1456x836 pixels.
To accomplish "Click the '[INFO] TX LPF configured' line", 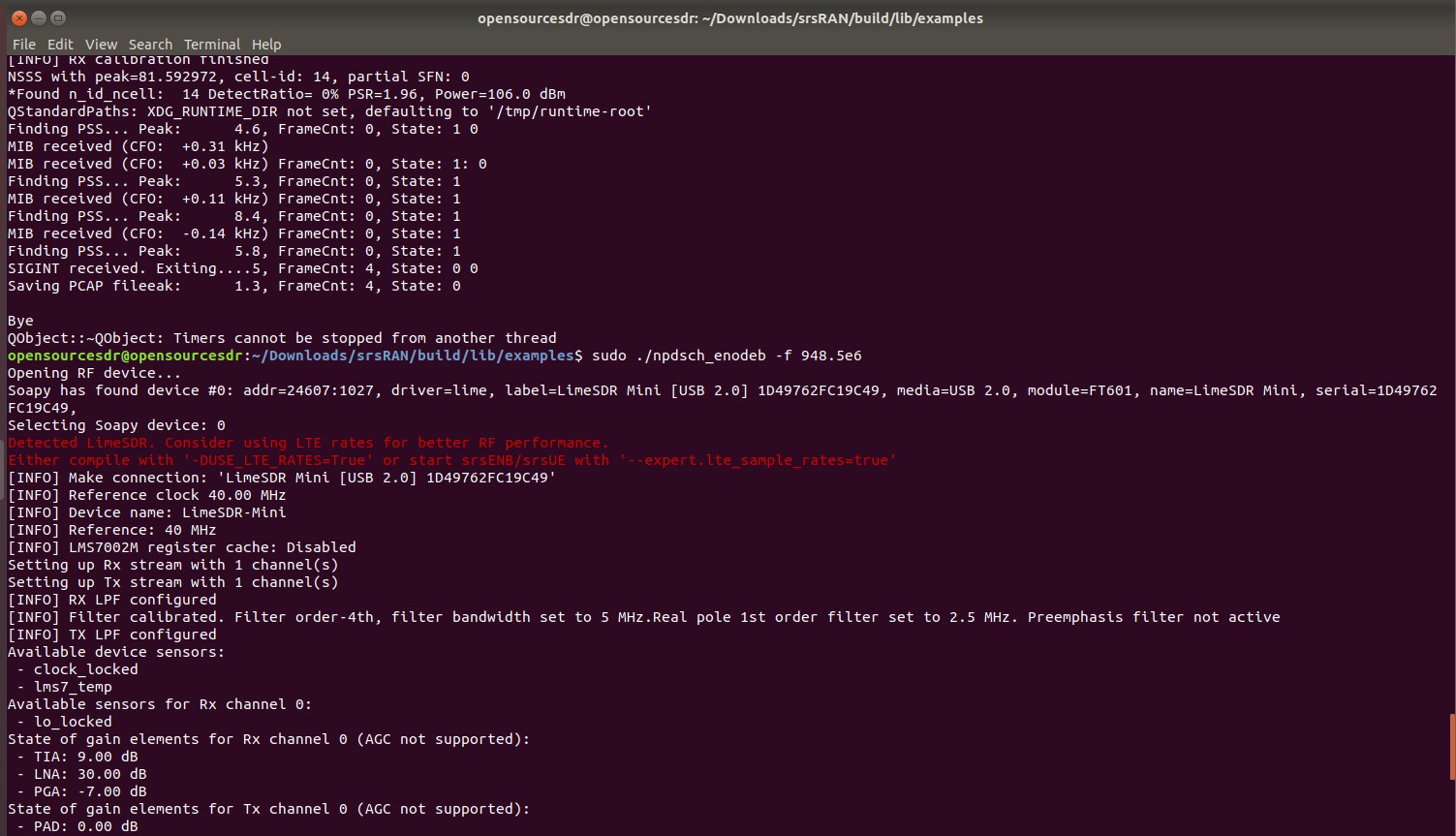I will (x=112, y=635).
